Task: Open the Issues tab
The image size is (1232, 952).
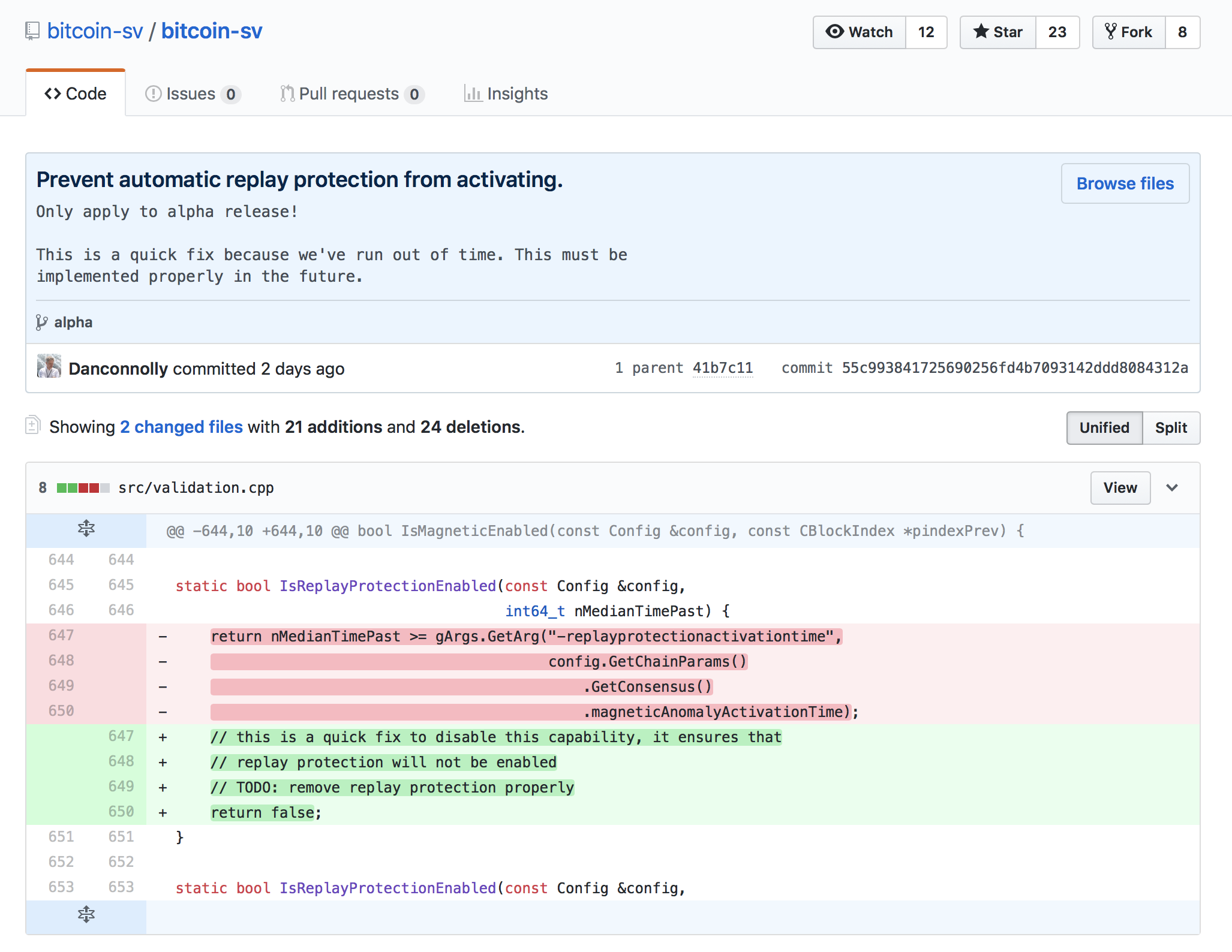Action: pos(193,94)
